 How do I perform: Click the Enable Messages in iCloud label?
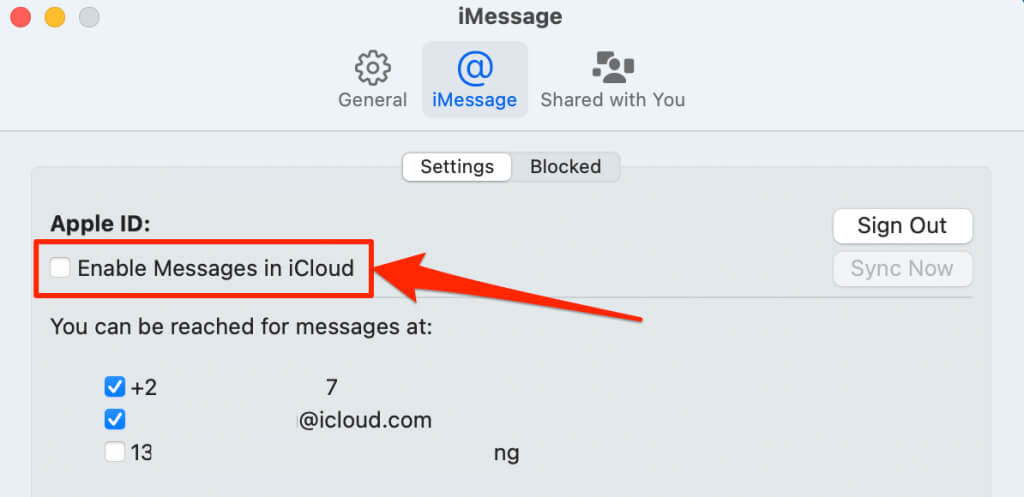pos(216,268)
